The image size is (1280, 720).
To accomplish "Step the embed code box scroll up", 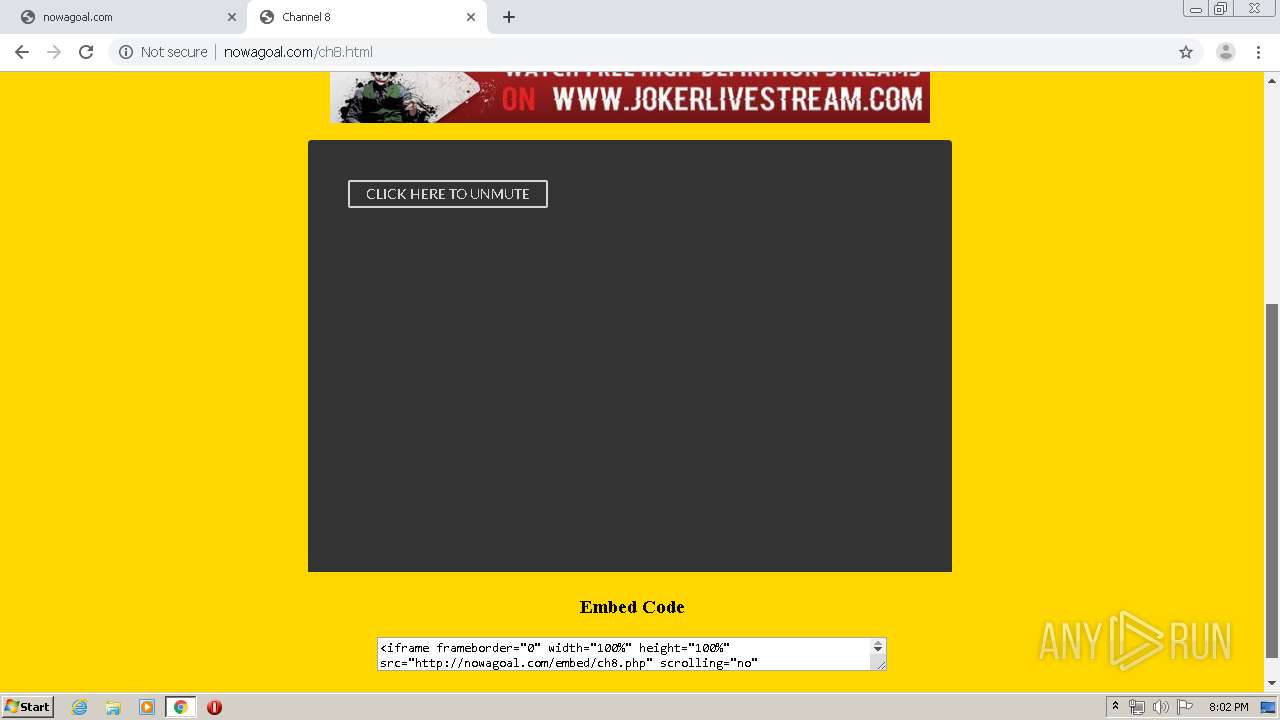I will click(878, 645).
